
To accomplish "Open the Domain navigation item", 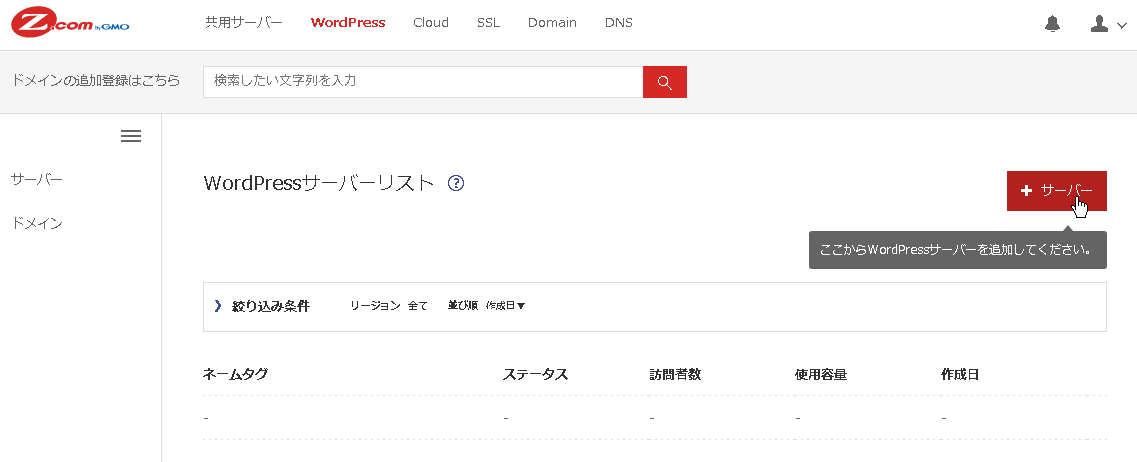I will [552, 22].
